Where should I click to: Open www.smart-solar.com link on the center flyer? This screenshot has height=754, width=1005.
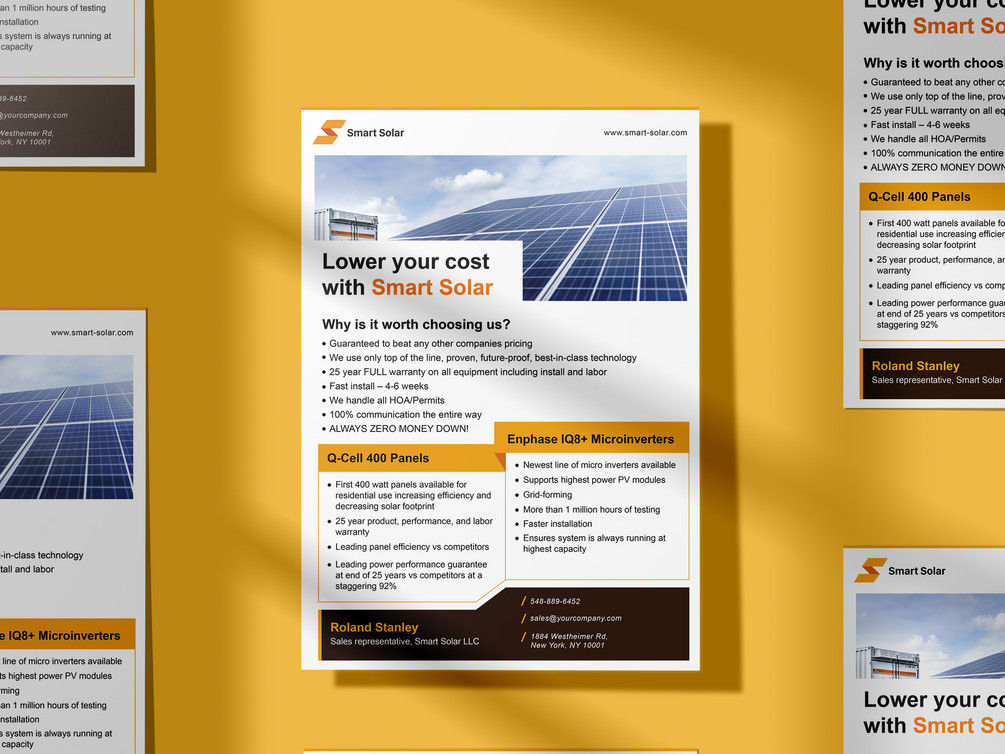645,133
